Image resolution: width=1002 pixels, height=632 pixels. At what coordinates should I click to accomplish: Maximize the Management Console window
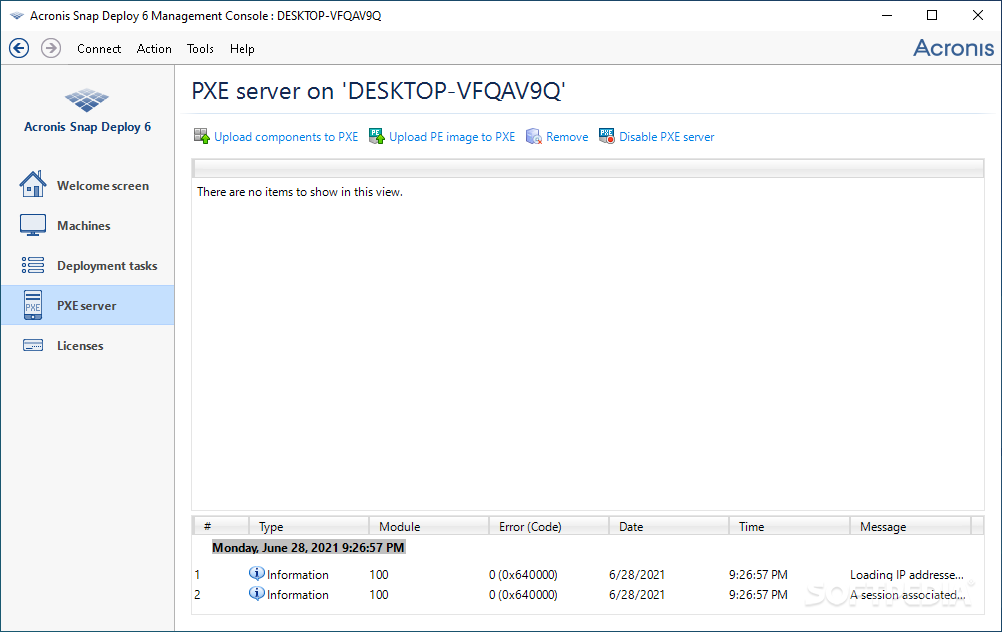pyautogui.click(x=932, y=15)
